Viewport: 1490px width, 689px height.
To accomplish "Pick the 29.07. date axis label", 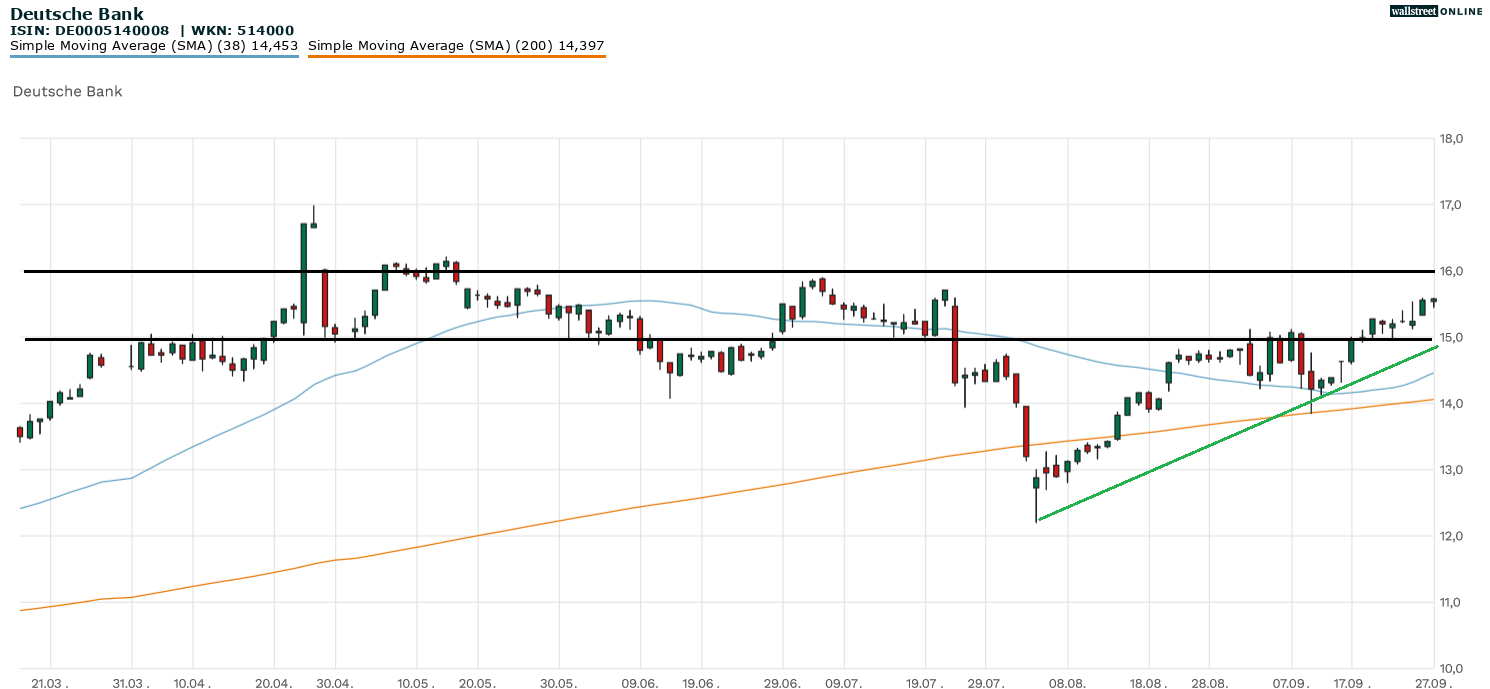I will 985,683.
